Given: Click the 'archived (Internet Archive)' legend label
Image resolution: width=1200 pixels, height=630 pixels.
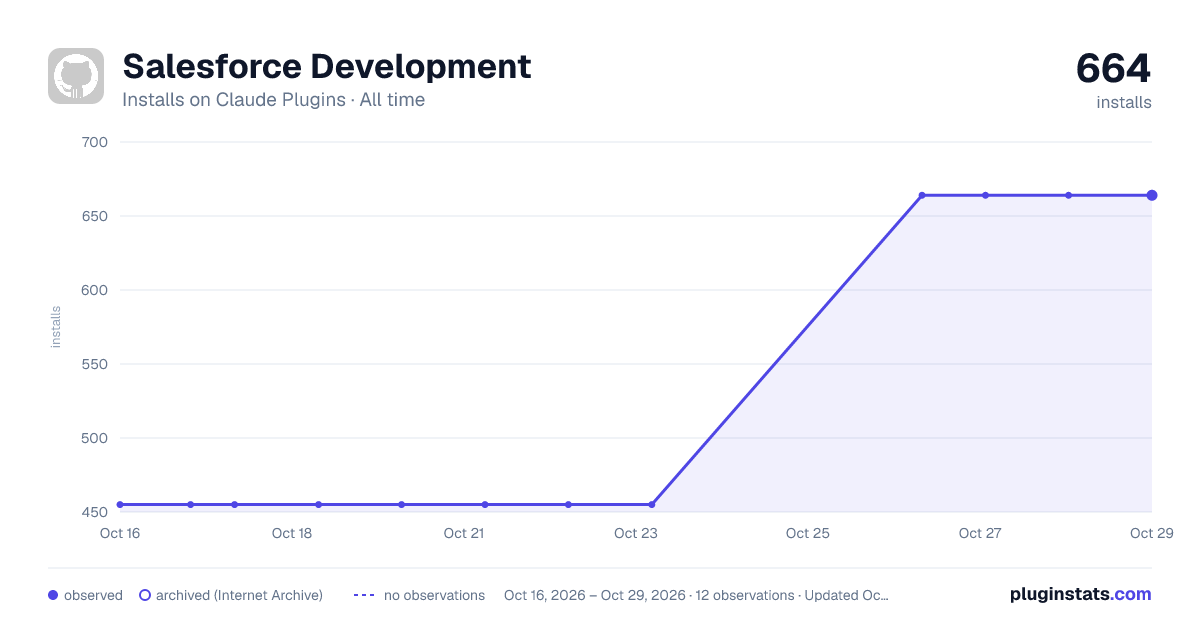Looking at the screenshot, I should 239,595.
